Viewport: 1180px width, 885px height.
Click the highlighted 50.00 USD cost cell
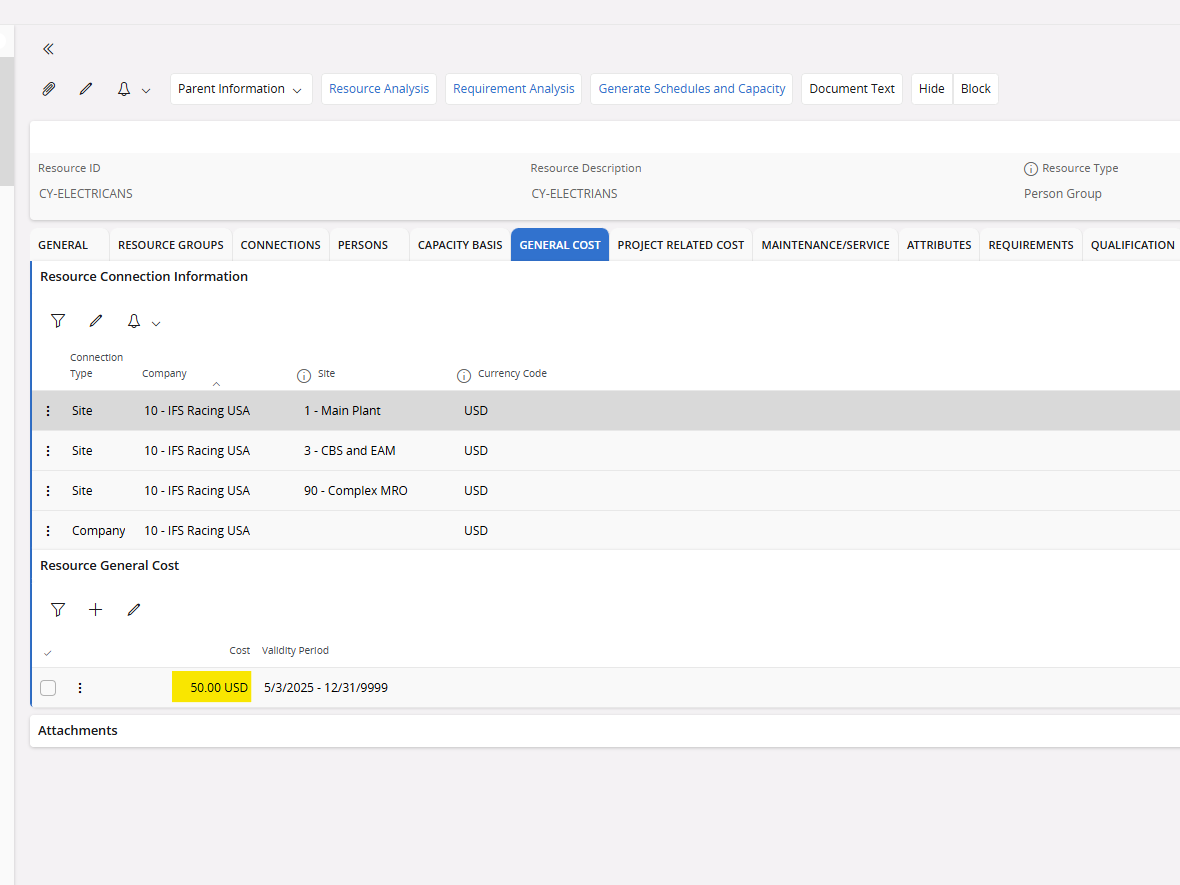click(211, 687)
